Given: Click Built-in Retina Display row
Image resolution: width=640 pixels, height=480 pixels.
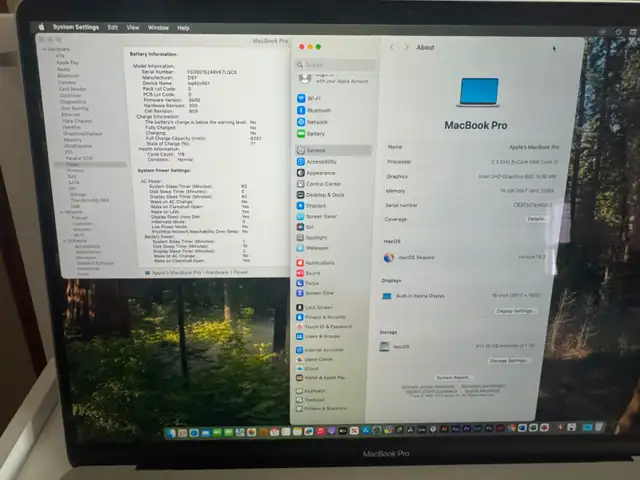Looking at the screenshot, I should (462, 296).
